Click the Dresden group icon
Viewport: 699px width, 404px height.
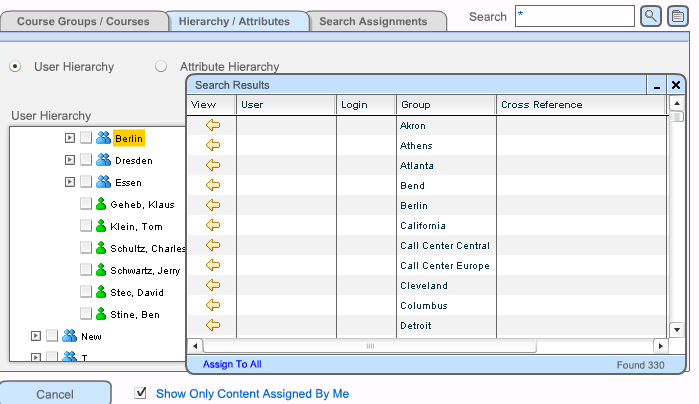(x=103, y=160)
